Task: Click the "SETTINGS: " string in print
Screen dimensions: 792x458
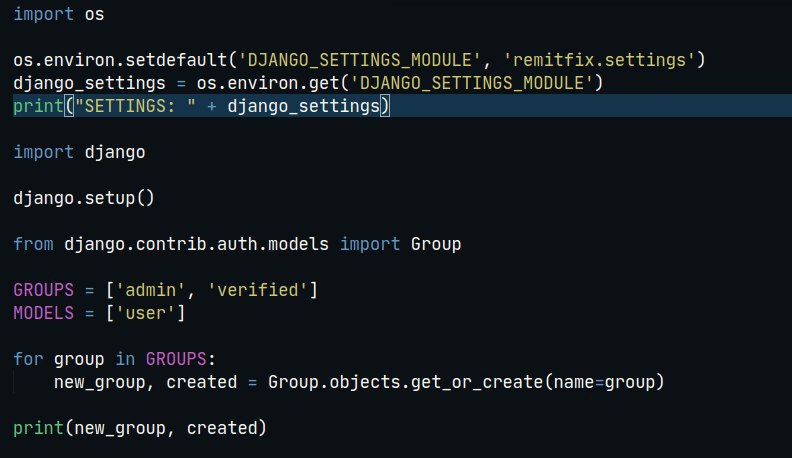Action: pyautogui.click(x=135, y=106)
